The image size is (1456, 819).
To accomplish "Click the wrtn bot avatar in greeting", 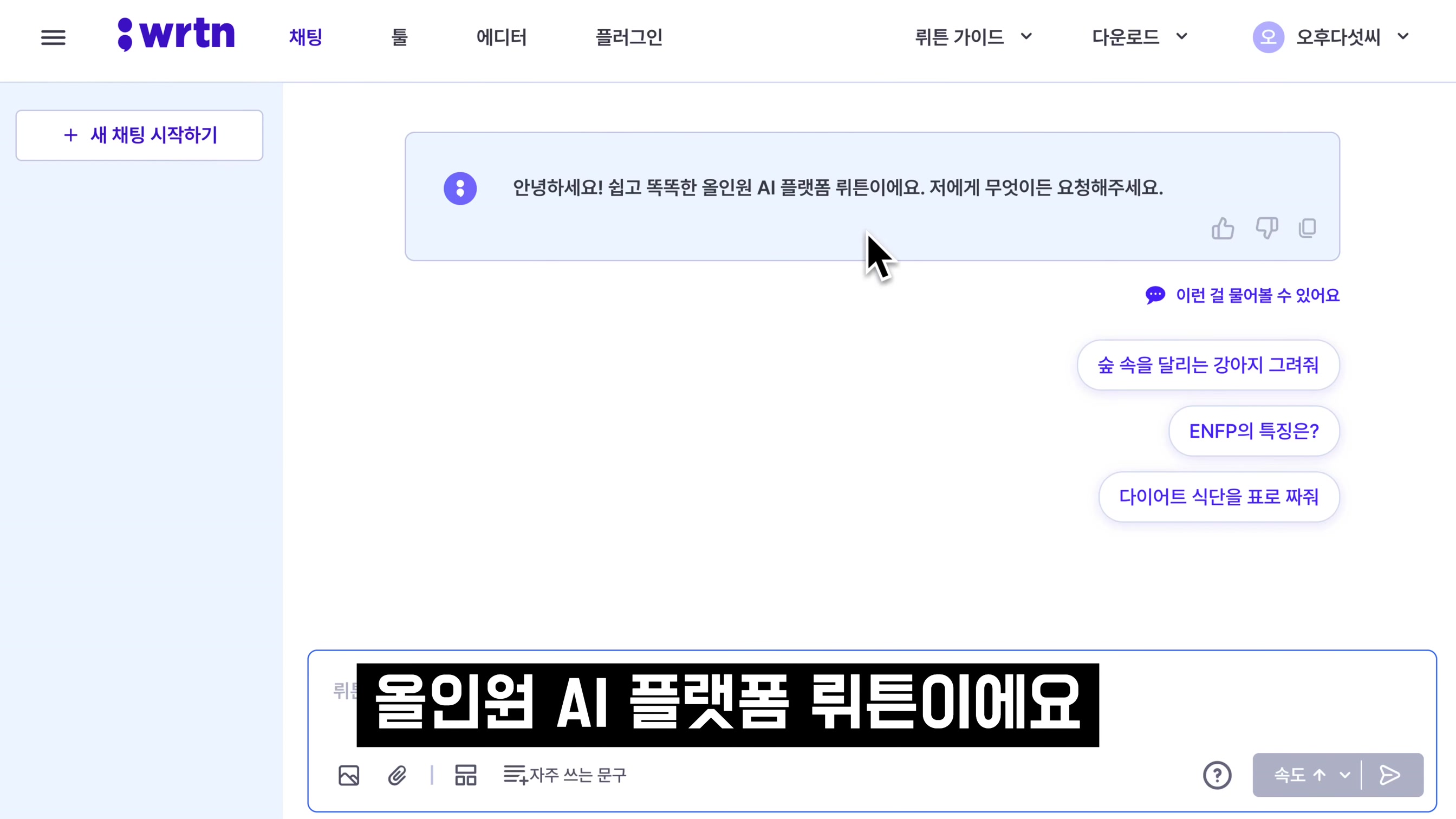I will (460, 188).
